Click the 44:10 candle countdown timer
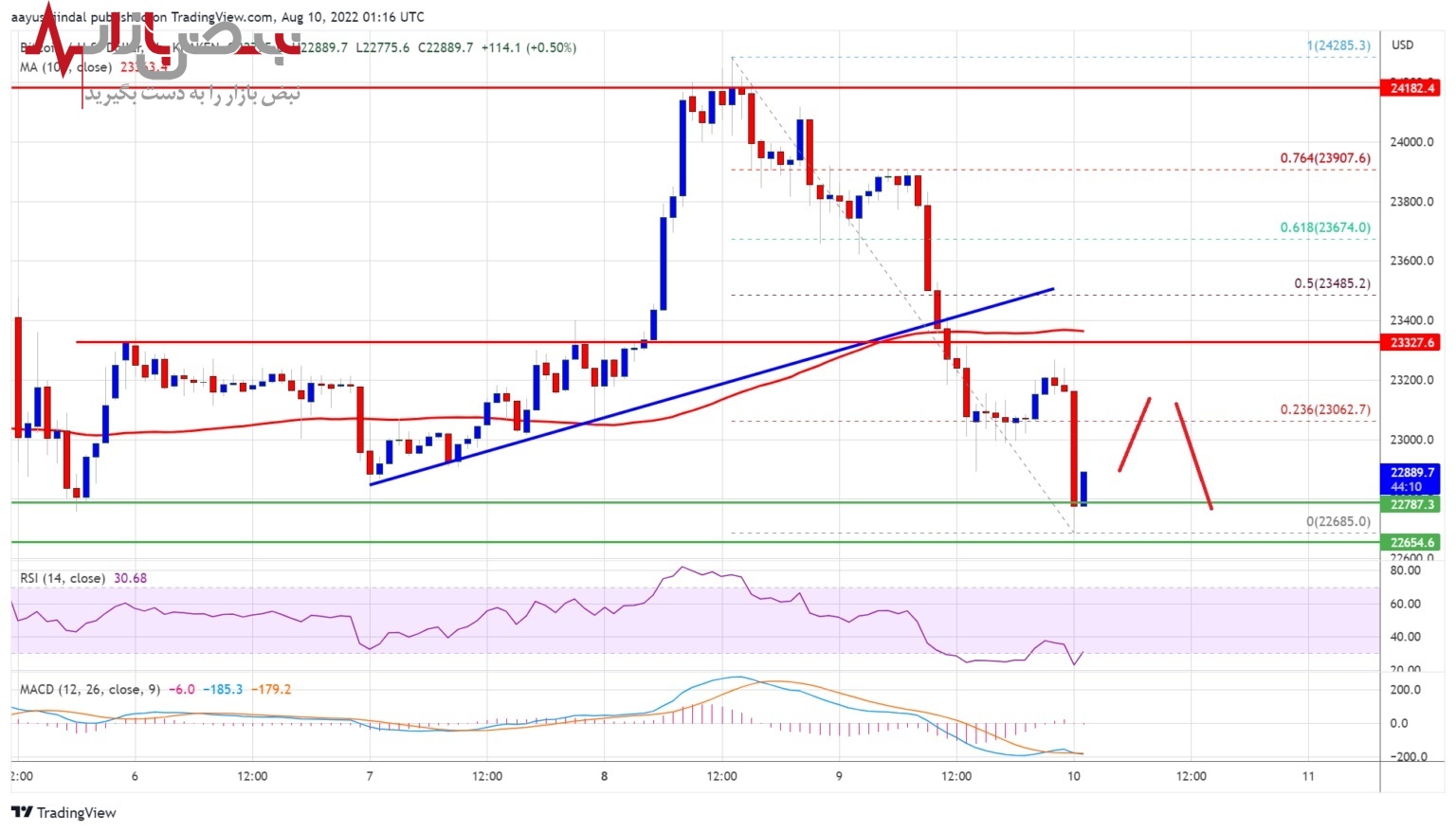 [x=1407, y=487]
